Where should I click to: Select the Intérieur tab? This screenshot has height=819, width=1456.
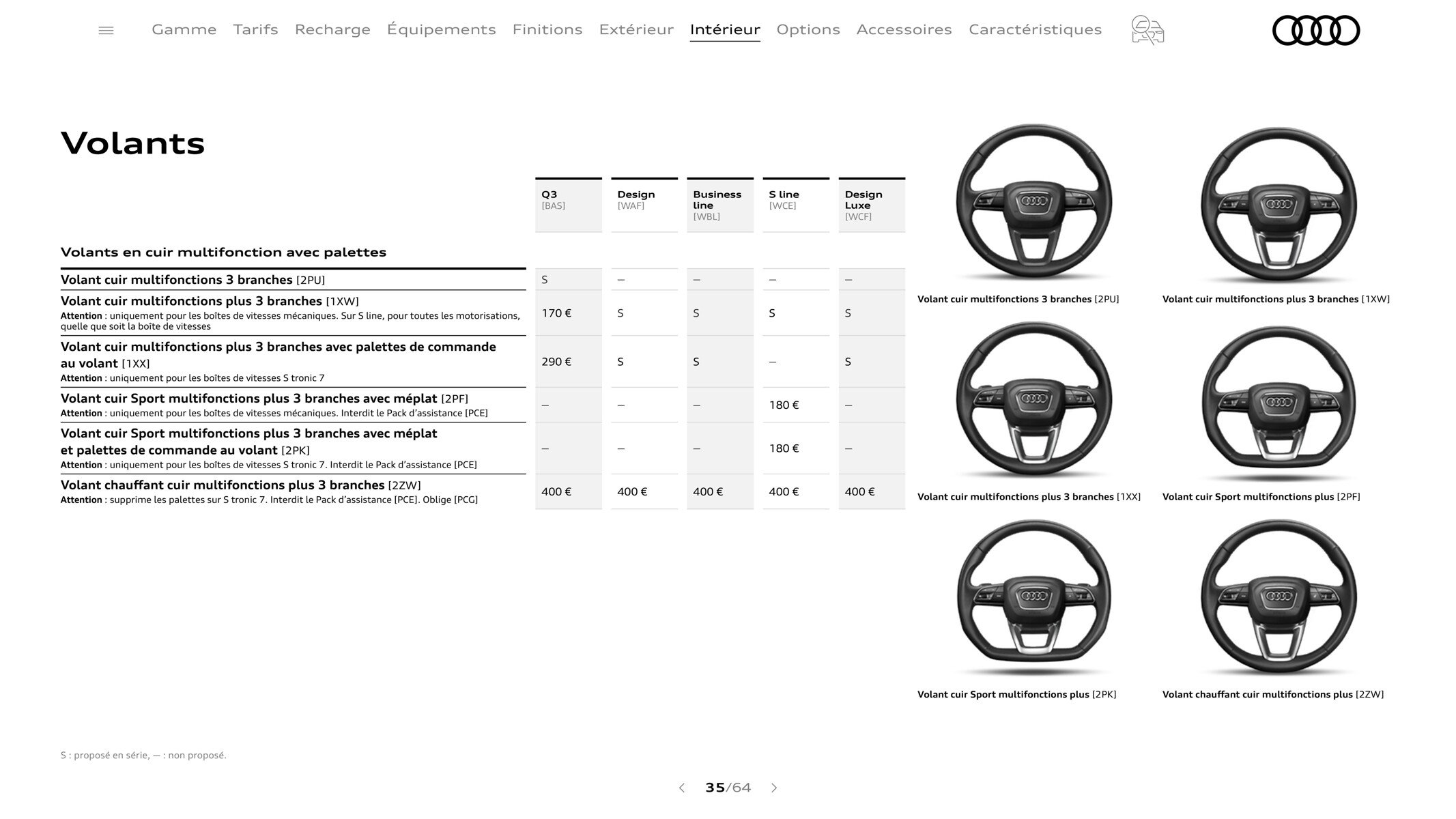click(x=725, y=29)
